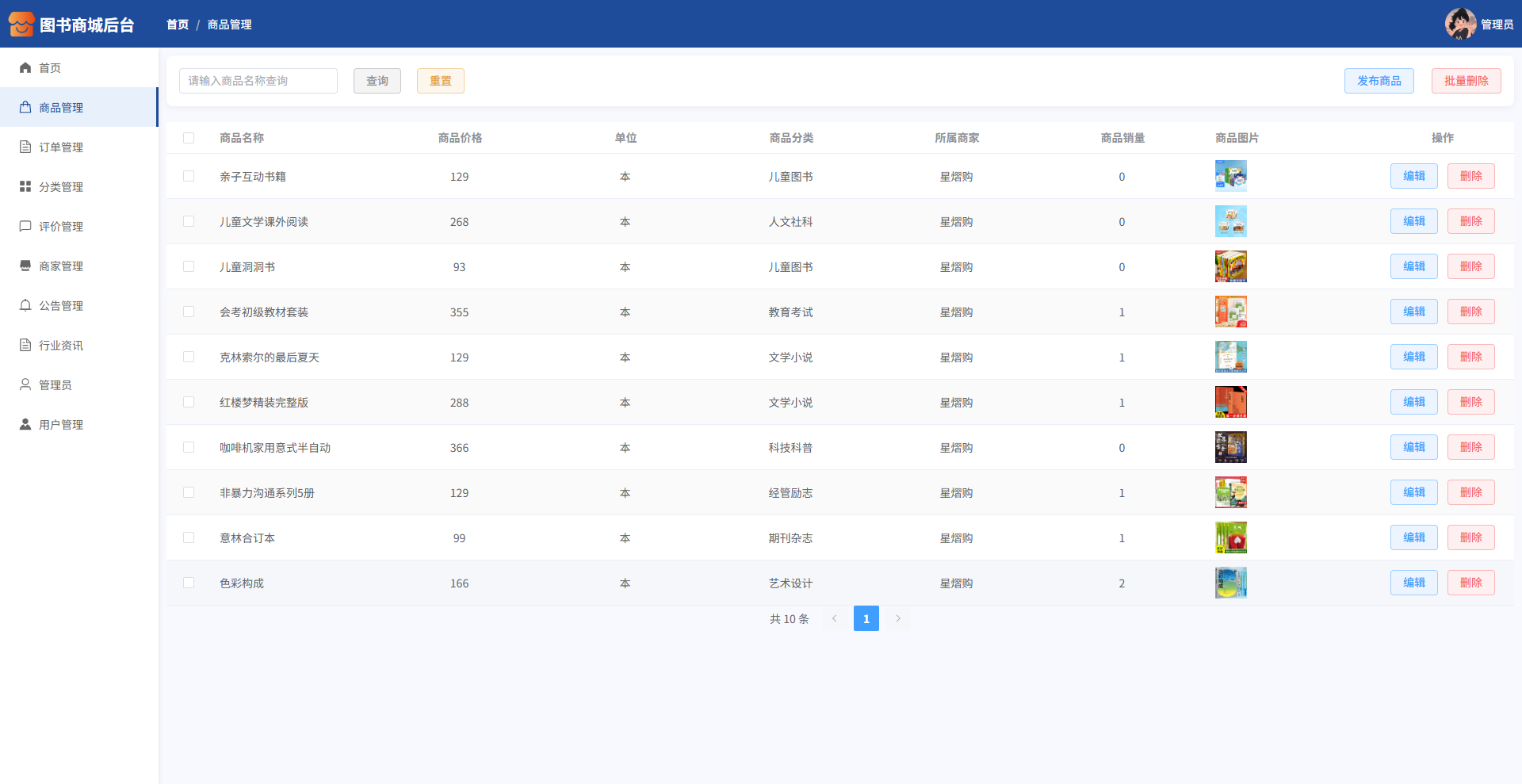
Task: Click the category management grid icon
Action: (x=25, y=186)
